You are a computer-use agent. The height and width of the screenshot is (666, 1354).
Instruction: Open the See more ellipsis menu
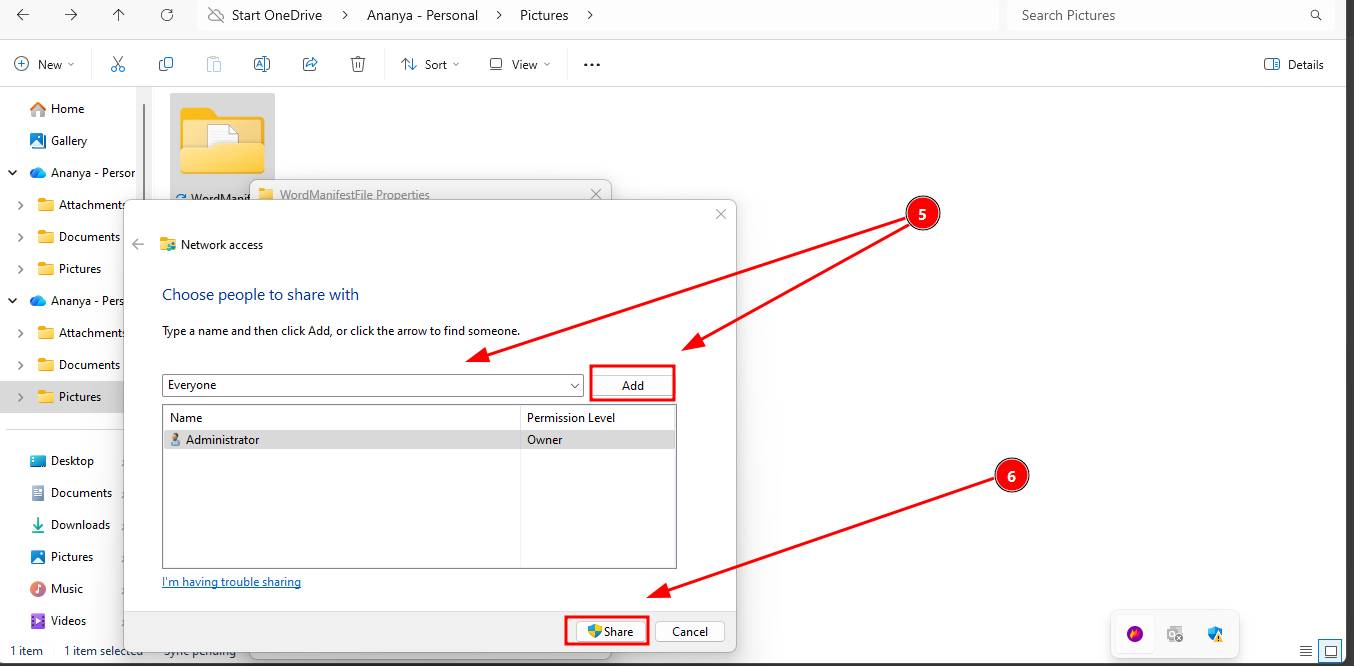(x=592, y=64)
